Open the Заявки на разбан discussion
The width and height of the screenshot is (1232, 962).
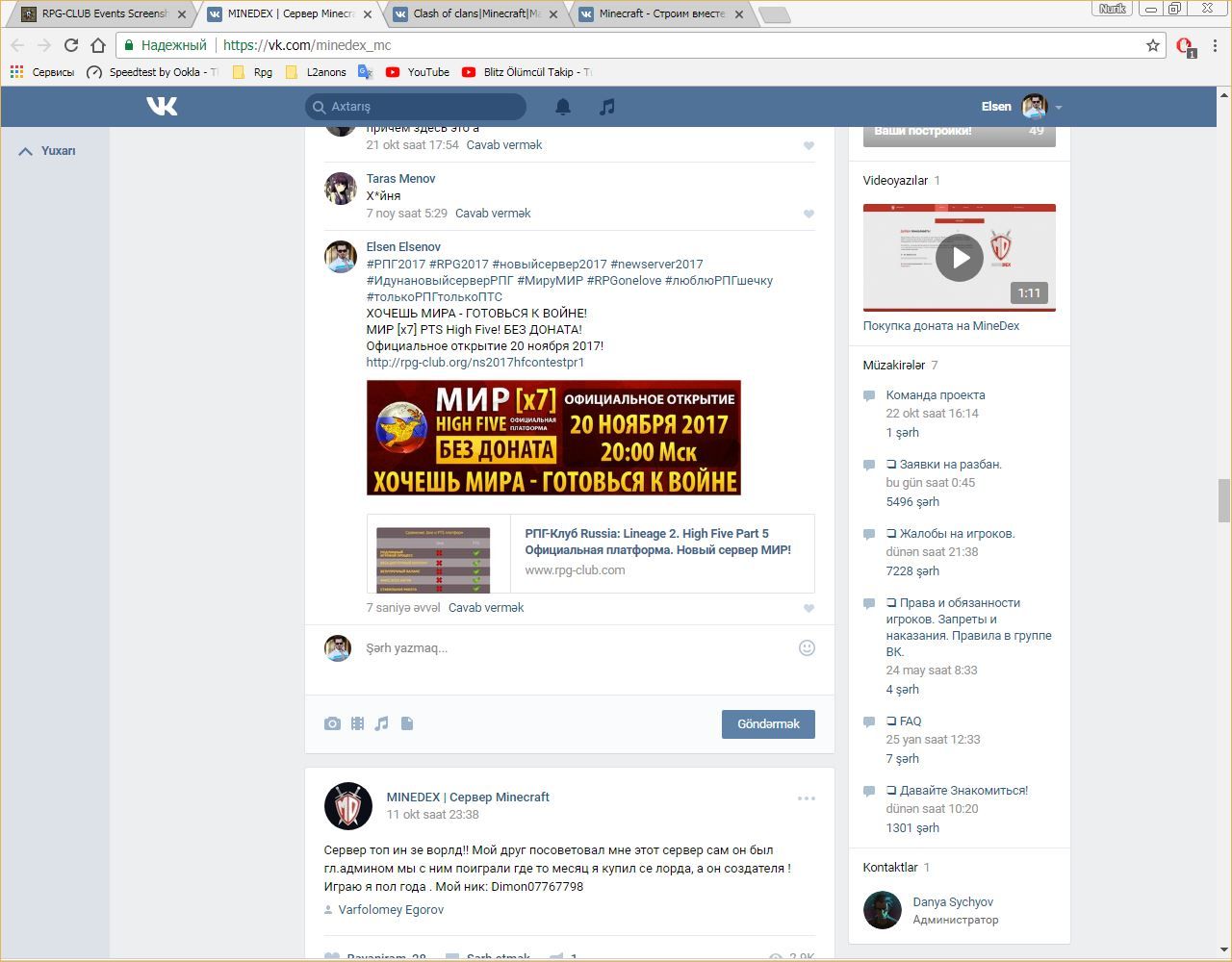(x=944, y=465)
